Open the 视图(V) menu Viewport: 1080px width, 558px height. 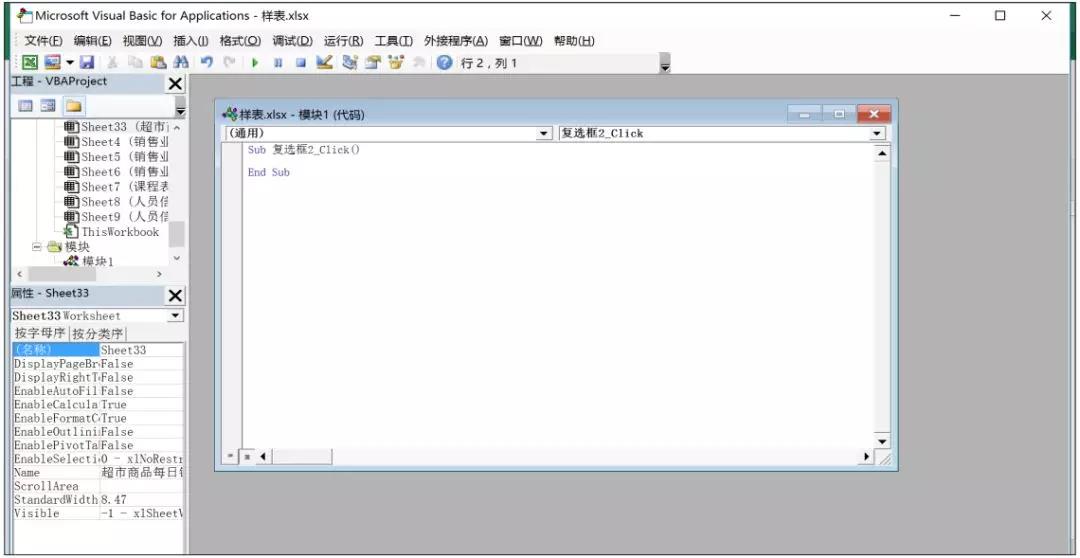(x=143, y=41)
